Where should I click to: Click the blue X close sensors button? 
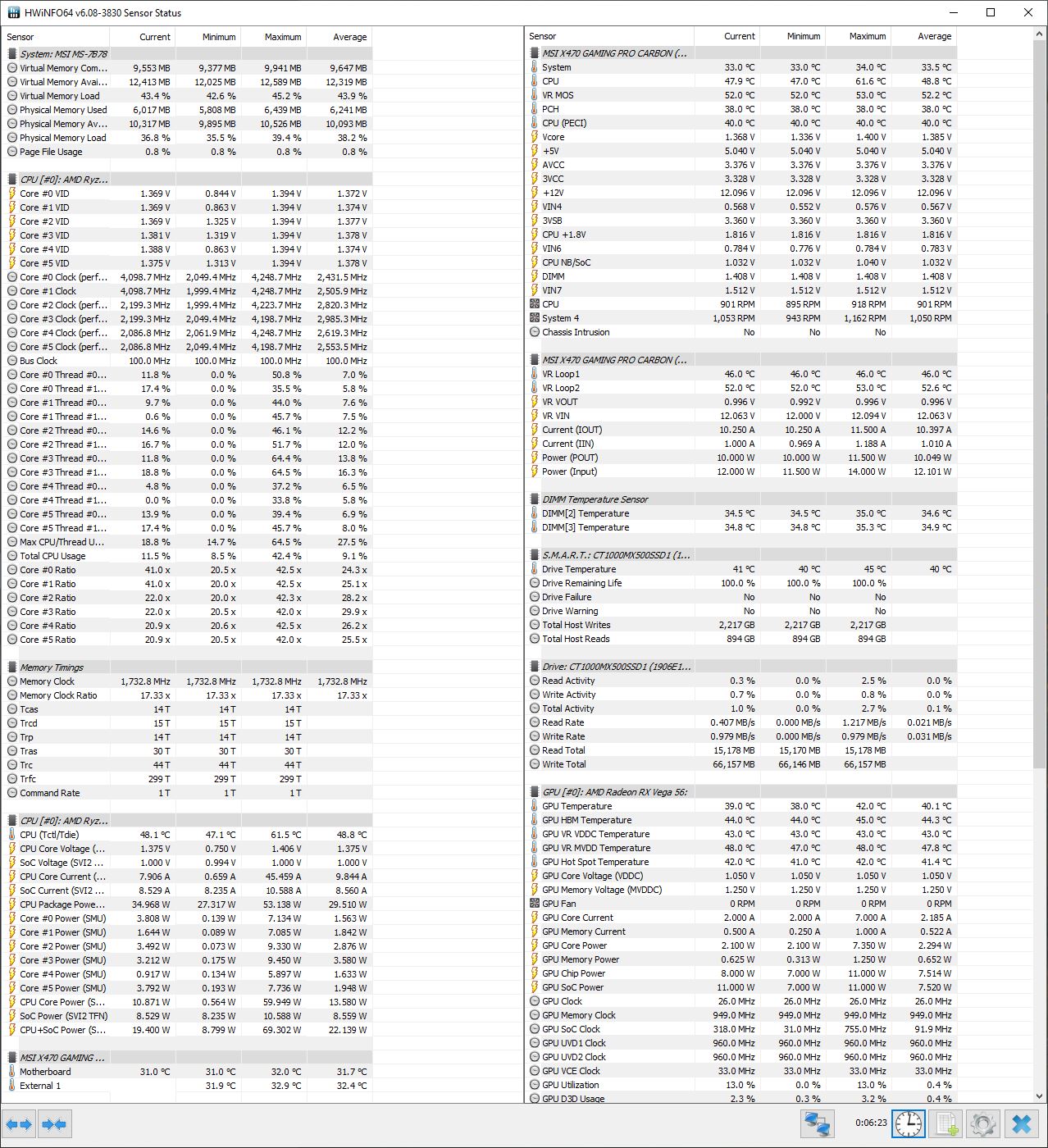(1021, 1123)
